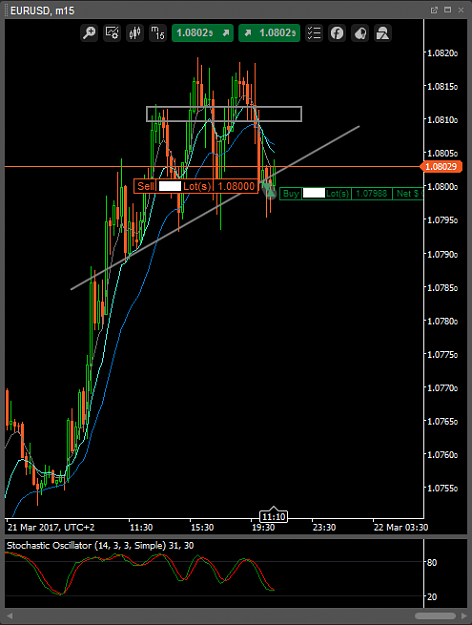Click the 1.0755 price axis label
Image resolution: width=472 pixels, height=625 pixels.
[x=442, y=488]
